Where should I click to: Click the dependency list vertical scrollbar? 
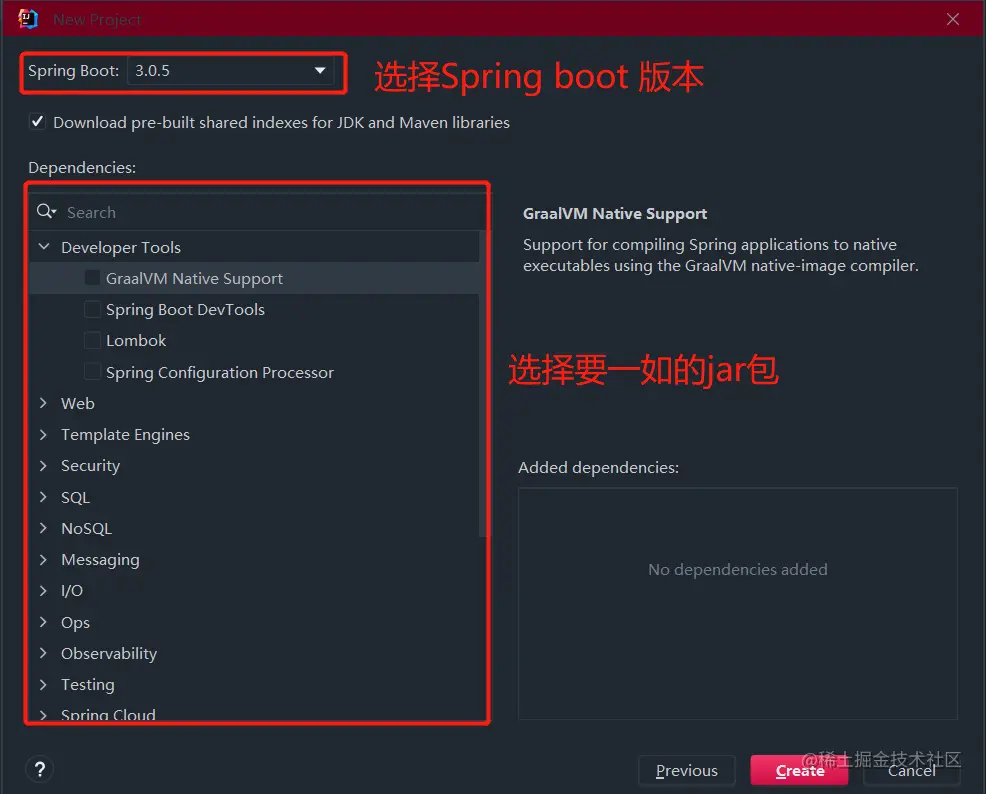[482, 384]
